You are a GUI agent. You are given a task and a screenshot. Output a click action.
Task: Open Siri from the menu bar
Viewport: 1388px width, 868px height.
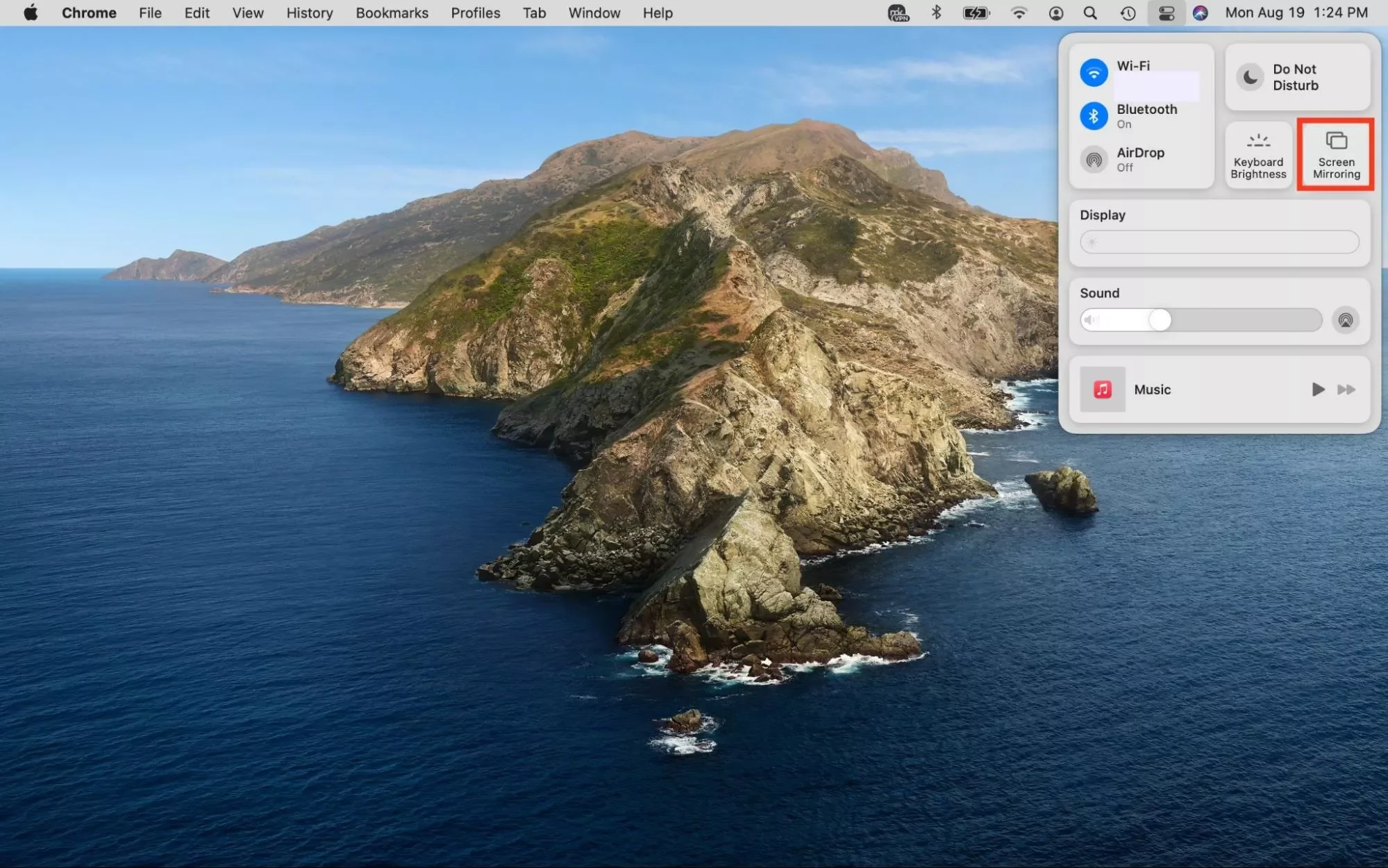coord(1200,13)
